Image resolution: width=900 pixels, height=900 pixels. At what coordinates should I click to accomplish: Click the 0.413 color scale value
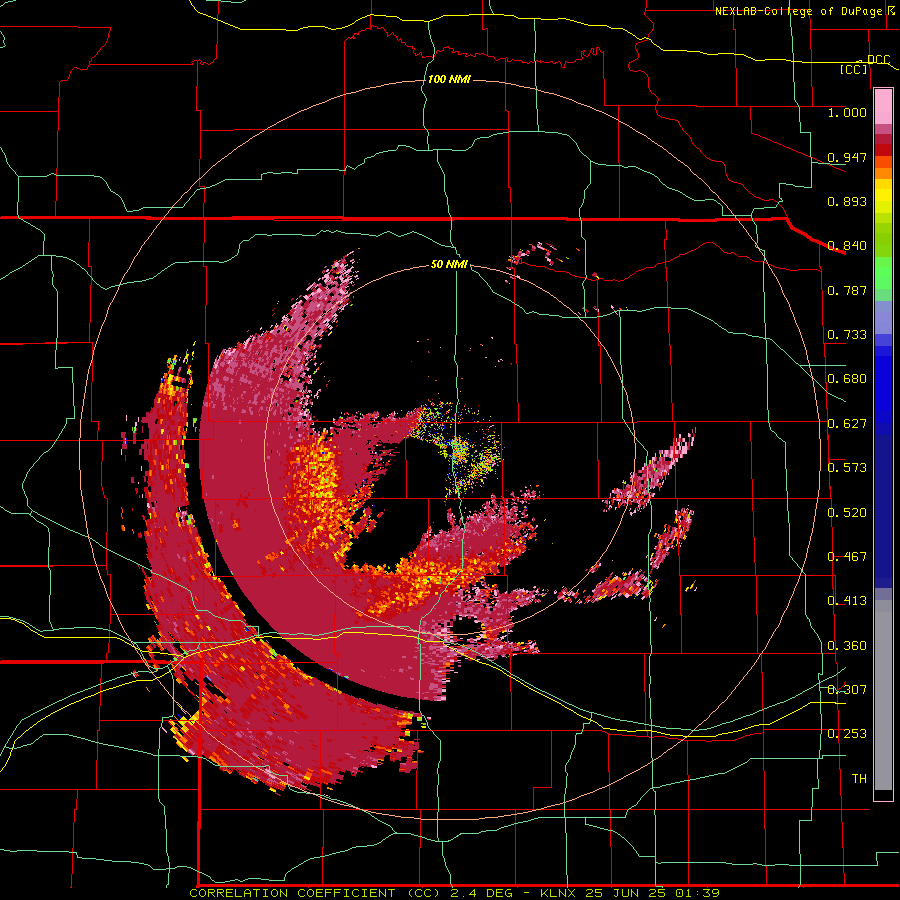coord(847,601)
